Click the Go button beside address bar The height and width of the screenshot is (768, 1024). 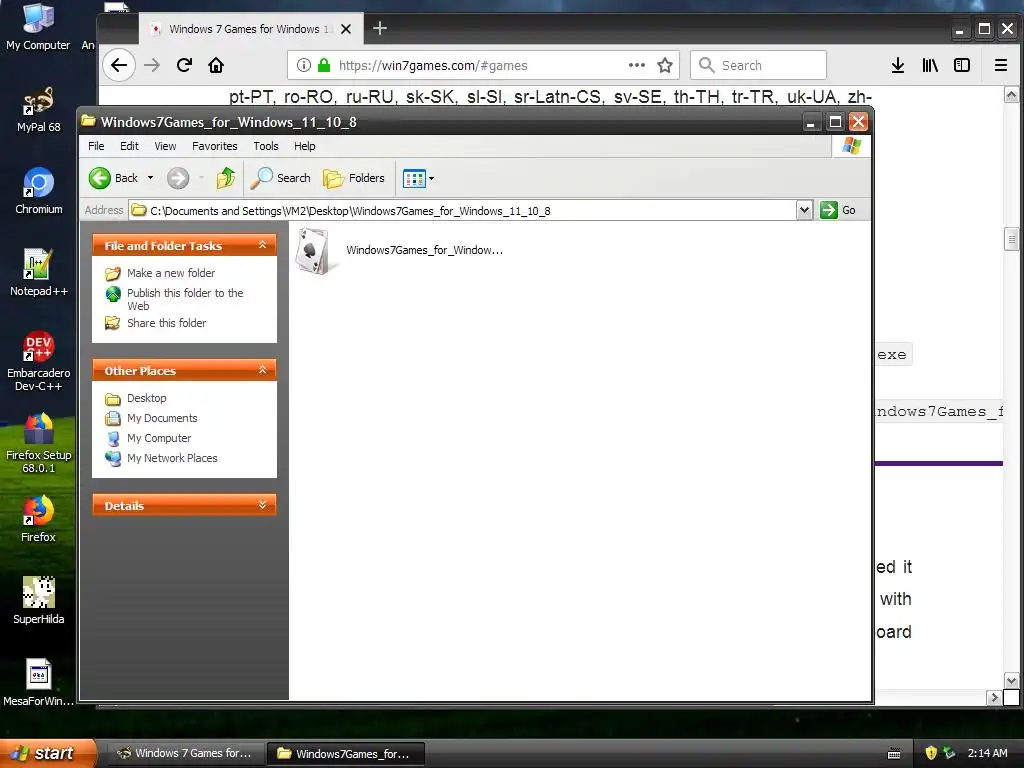point(839,210)
